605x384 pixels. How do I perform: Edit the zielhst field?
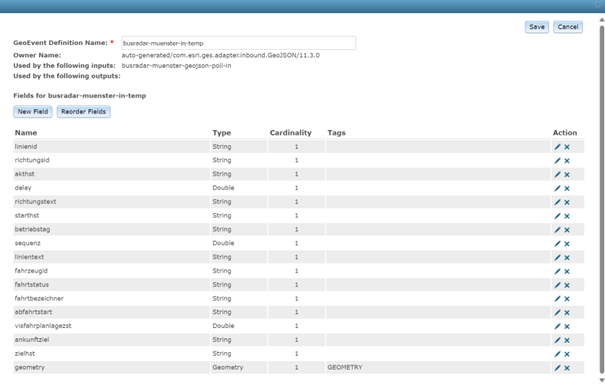(x=557, y=354)
